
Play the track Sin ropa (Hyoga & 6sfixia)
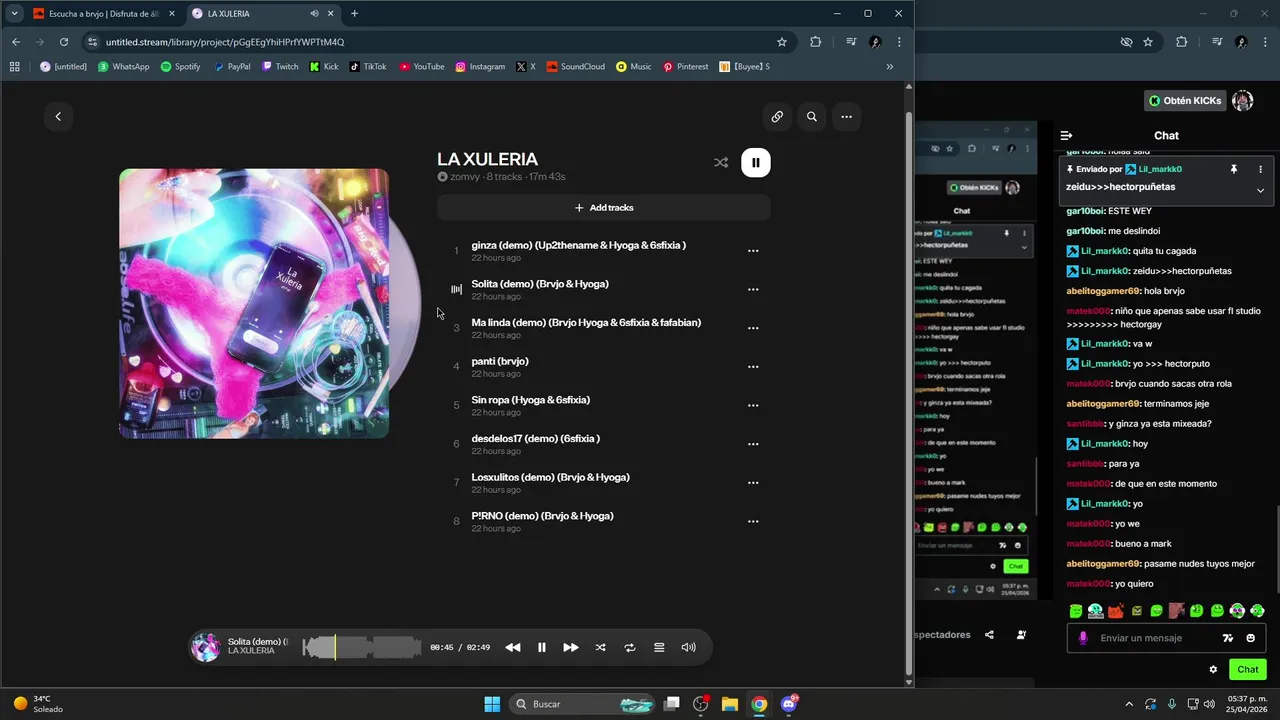pyautogui.click(x=531, y=400)
